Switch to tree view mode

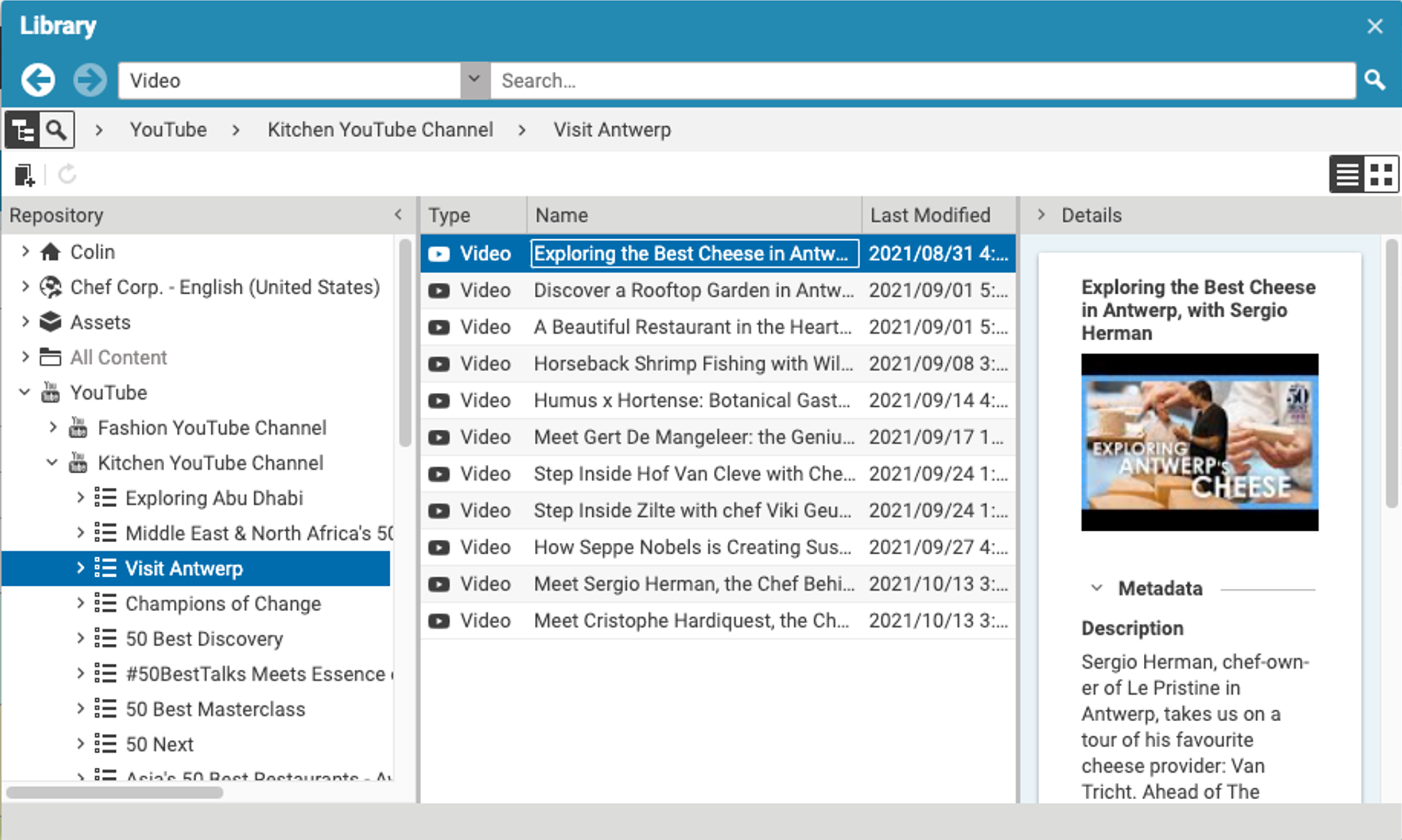click(x=22, y=130)
